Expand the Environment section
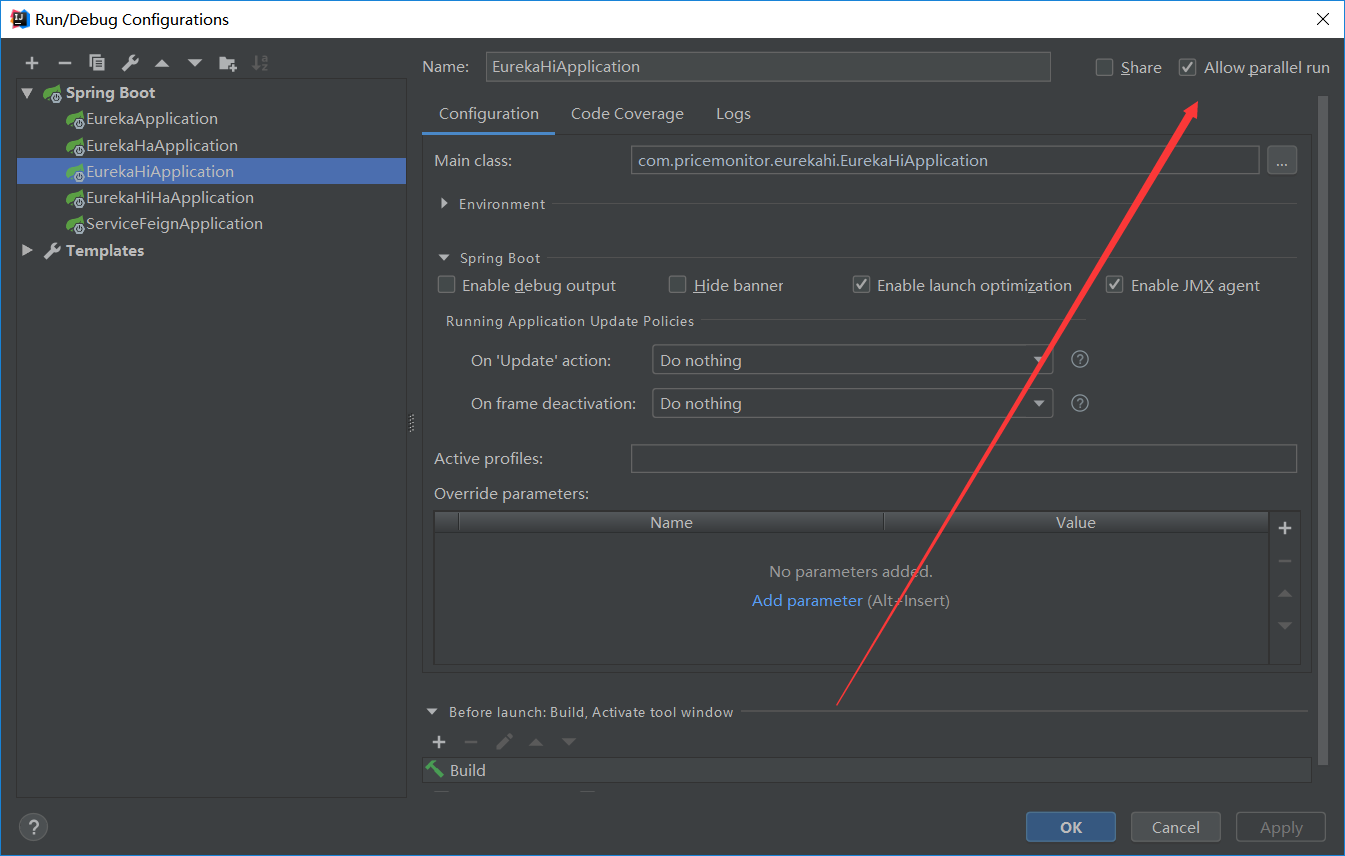The image size is (1345, 856). pyautogui.click(x=444, y=203)
